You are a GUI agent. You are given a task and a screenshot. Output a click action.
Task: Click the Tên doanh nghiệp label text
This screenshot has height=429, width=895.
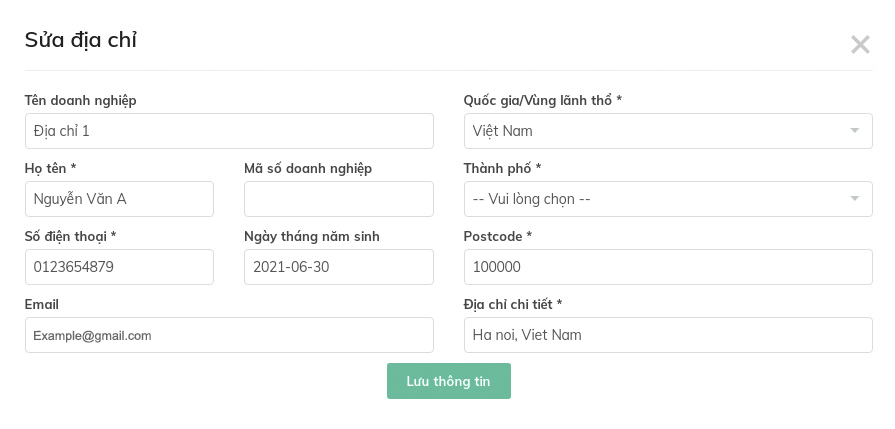coord(80,100)
